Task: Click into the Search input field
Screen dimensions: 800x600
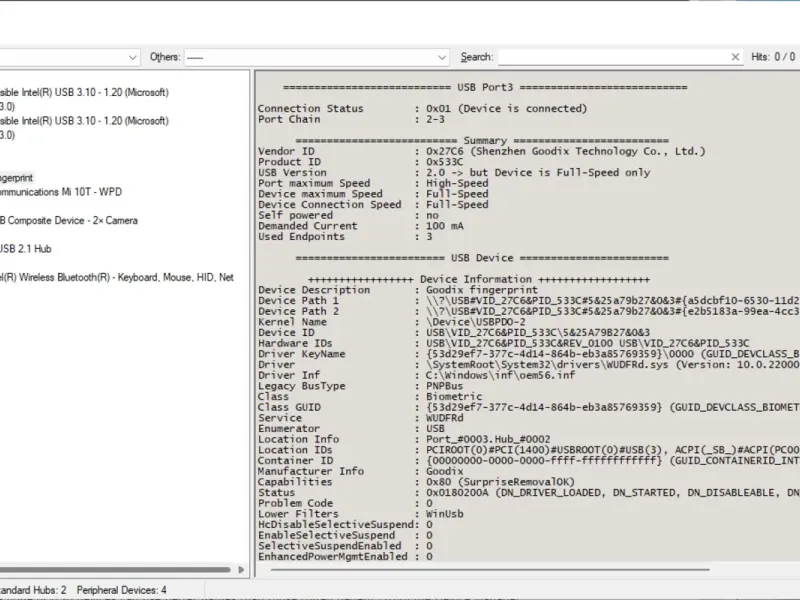Action: (614, 57)
